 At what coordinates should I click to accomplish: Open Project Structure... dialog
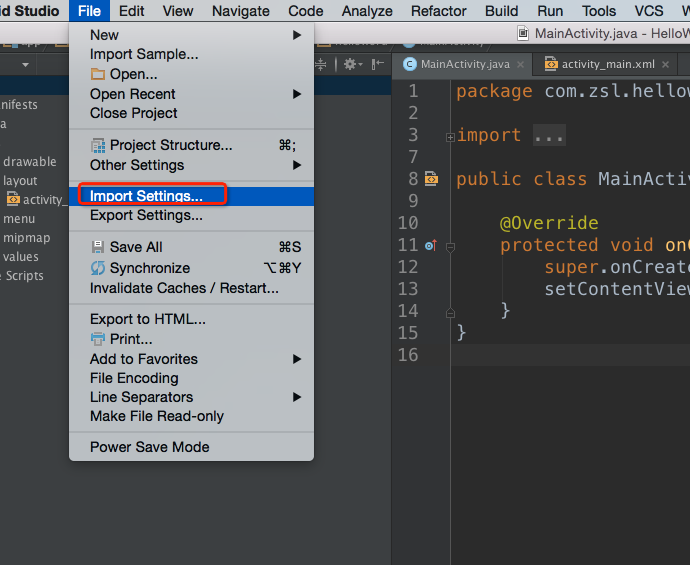coord(191,145)
